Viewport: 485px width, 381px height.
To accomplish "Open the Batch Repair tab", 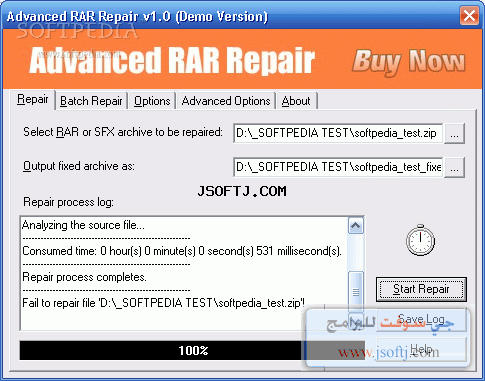I will (x=91, y=101).
